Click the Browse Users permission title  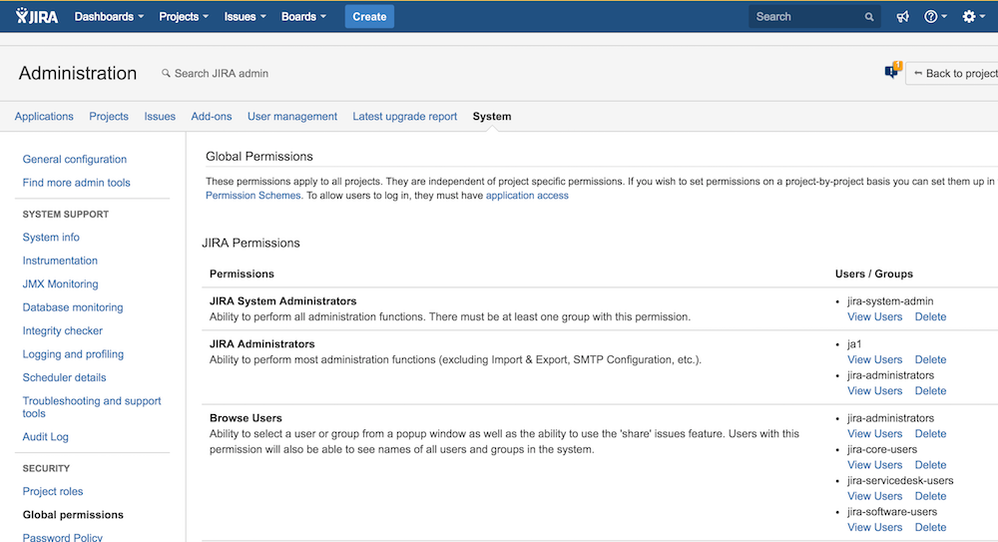[x=246, y=419]
